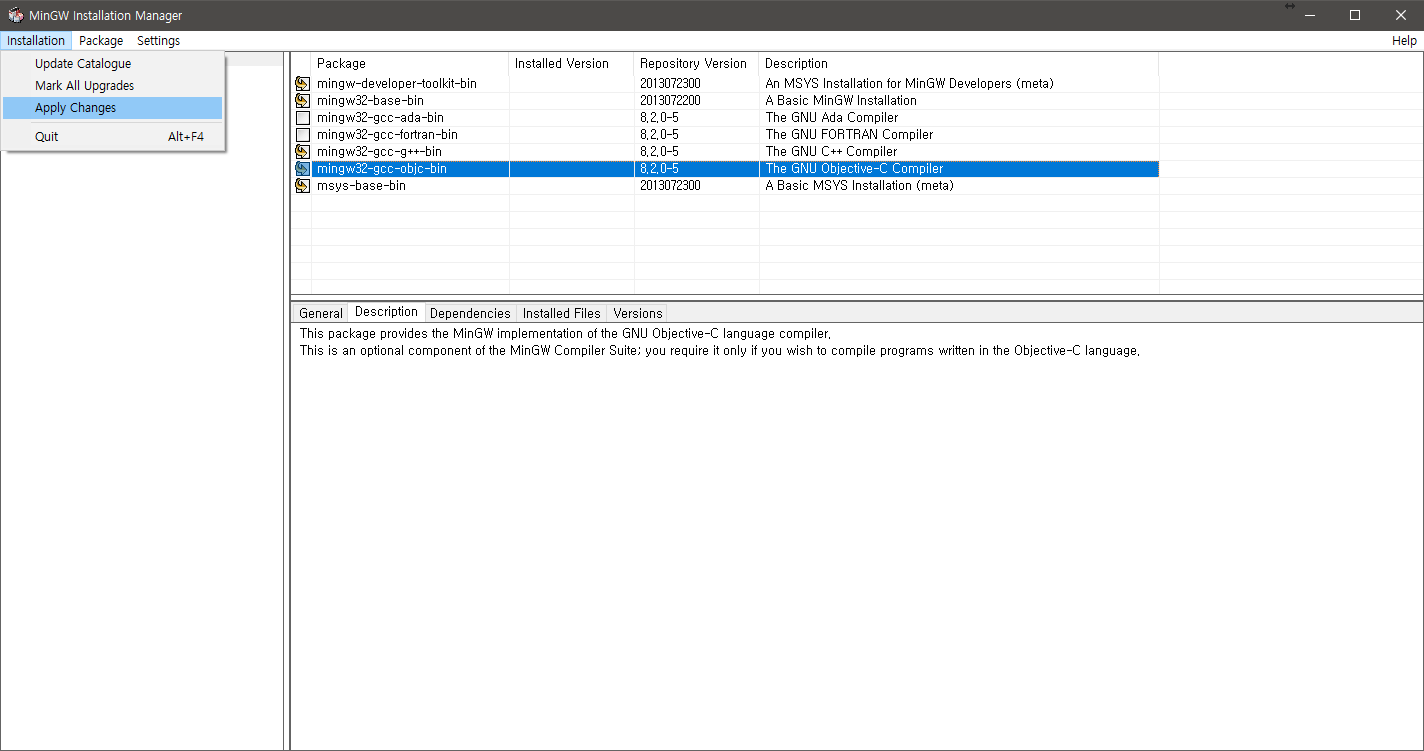Choose Update Catalogue from the menu

click(112, 64)
